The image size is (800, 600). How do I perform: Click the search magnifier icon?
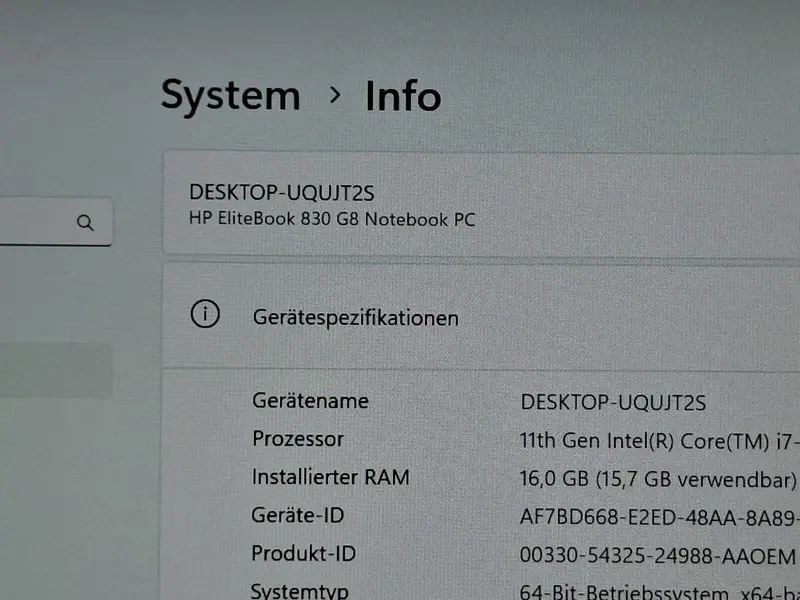point(85,223)
